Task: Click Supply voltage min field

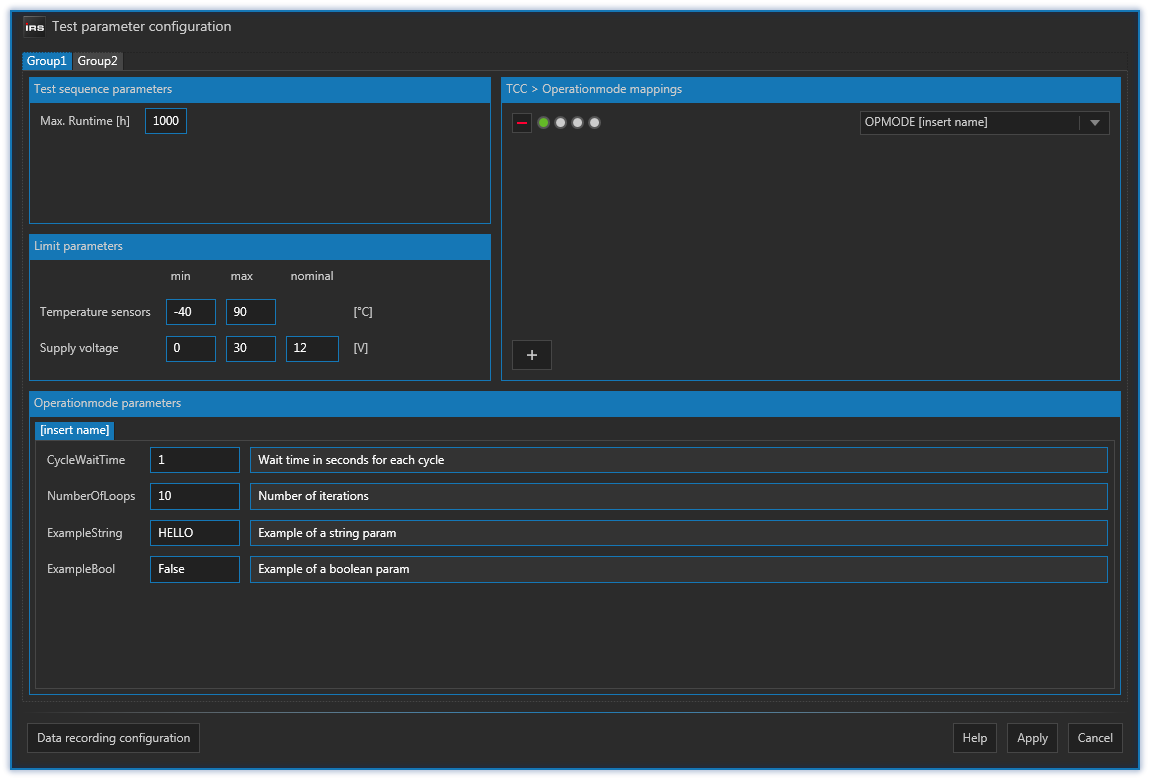Action: tap(191, 348)
